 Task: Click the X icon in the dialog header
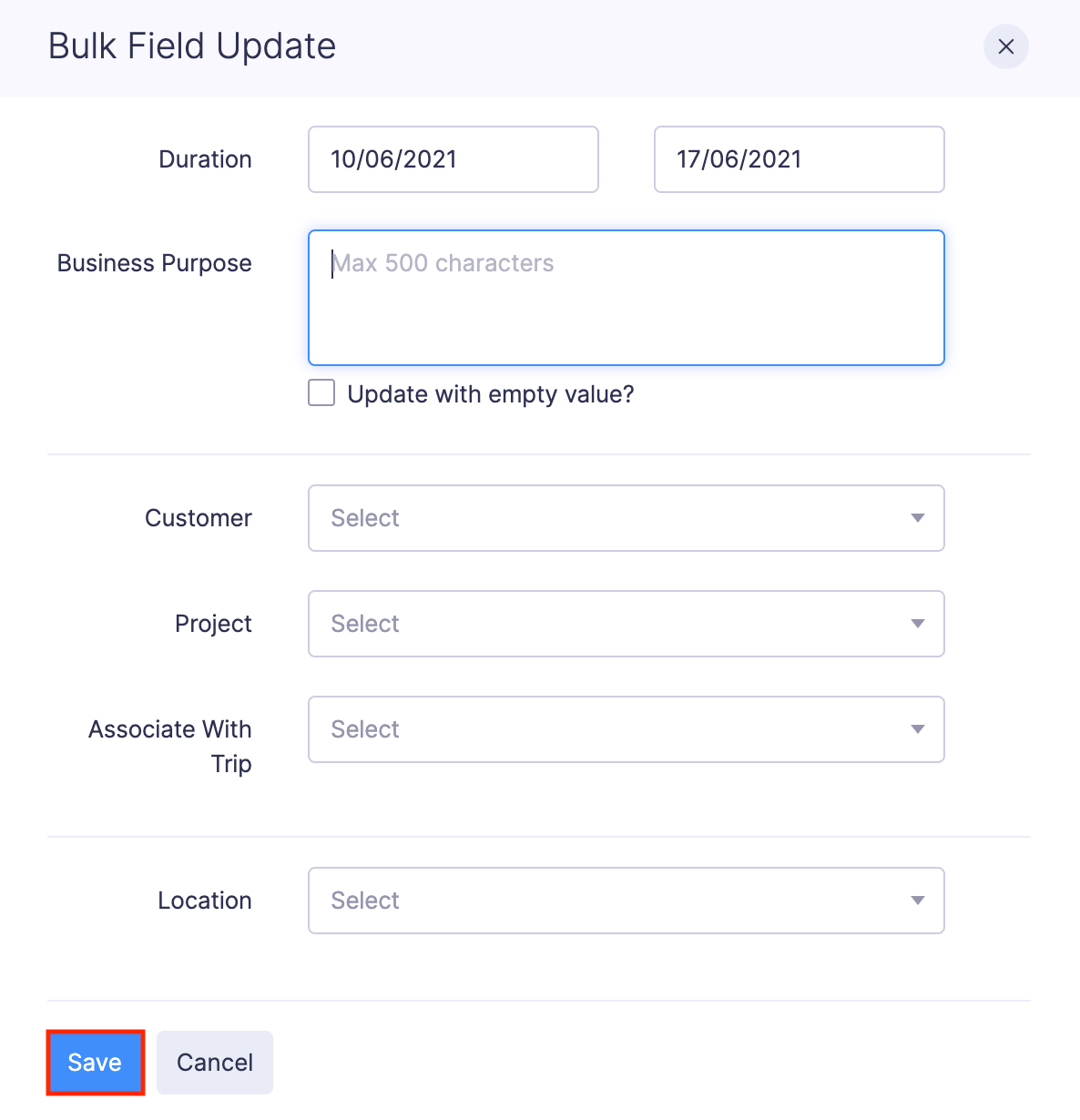(x=1006, y=46)
